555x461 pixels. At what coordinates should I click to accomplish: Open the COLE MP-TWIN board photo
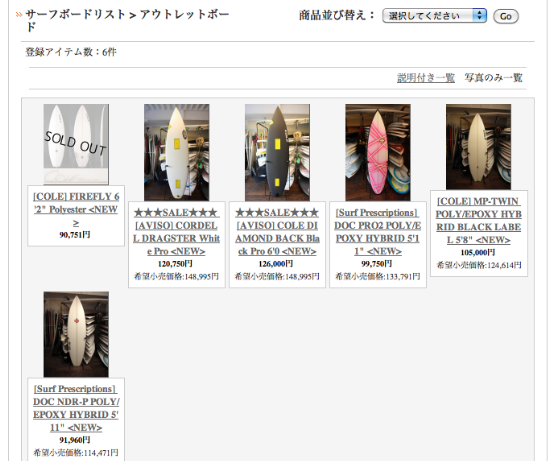coord(478,147)
